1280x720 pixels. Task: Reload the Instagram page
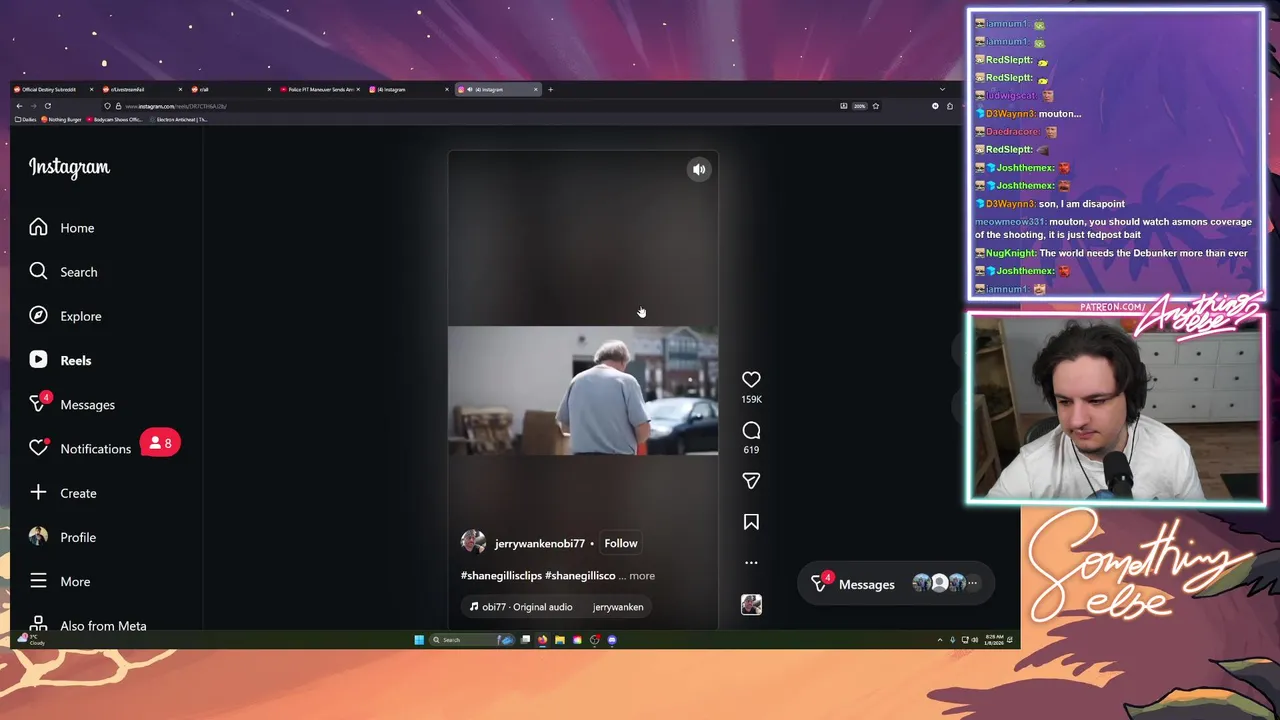(48, 106)
